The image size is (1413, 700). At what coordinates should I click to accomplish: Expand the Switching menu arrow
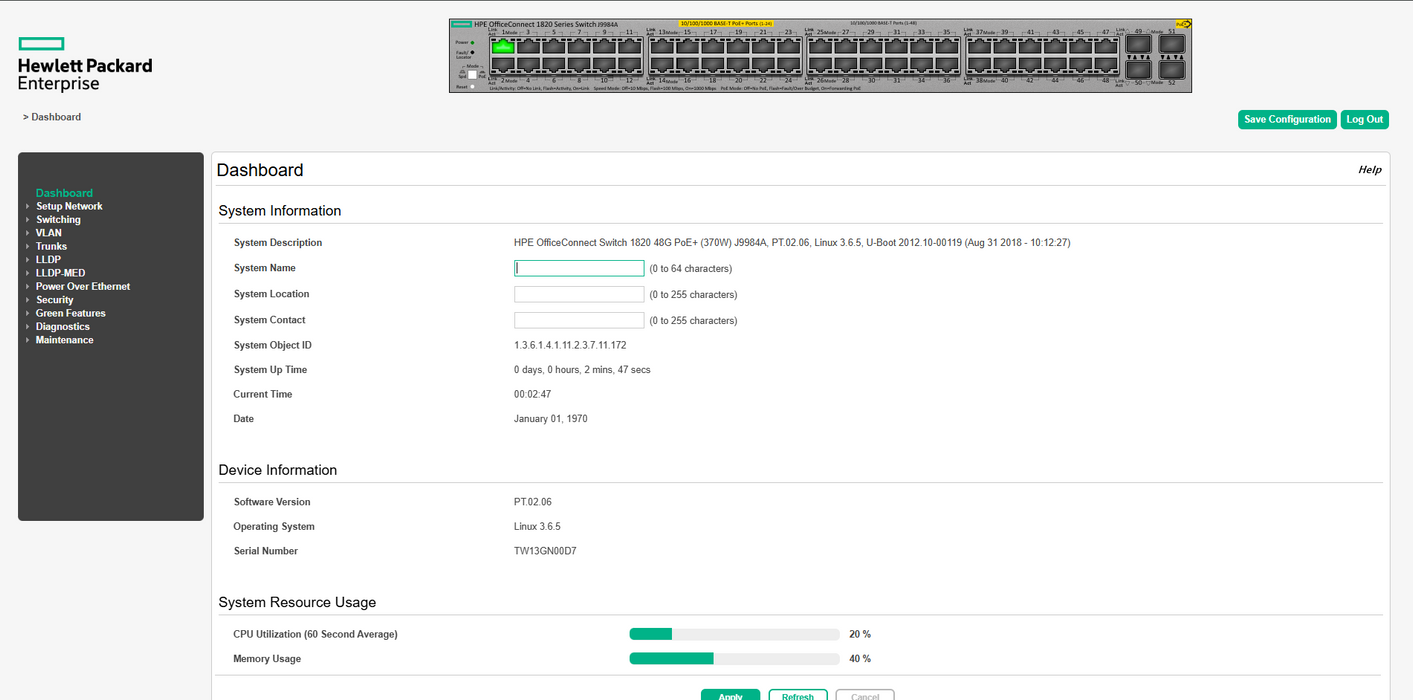pos(27,219)
